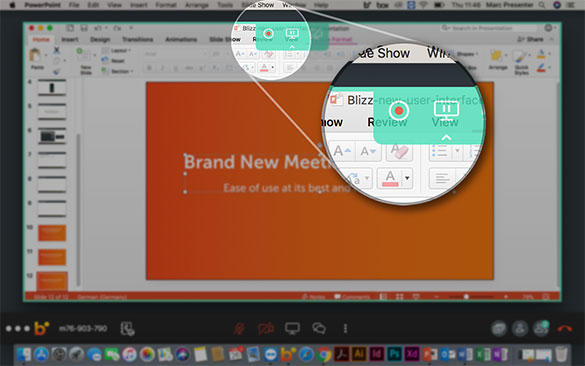Click the Home ribbon tab

point(41,39)
